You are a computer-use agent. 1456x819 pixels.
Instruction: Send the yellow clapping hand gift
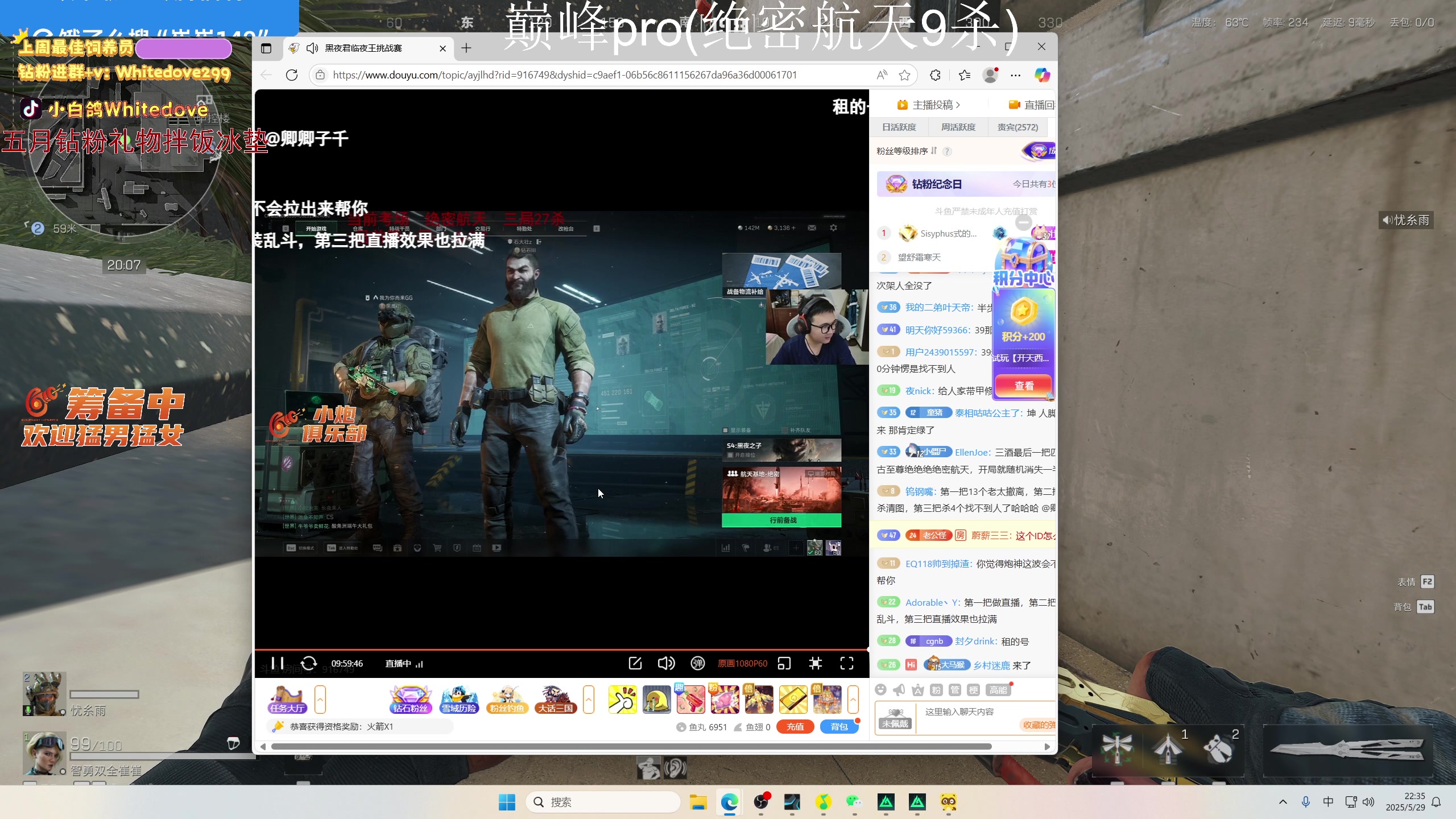(623, 700)
